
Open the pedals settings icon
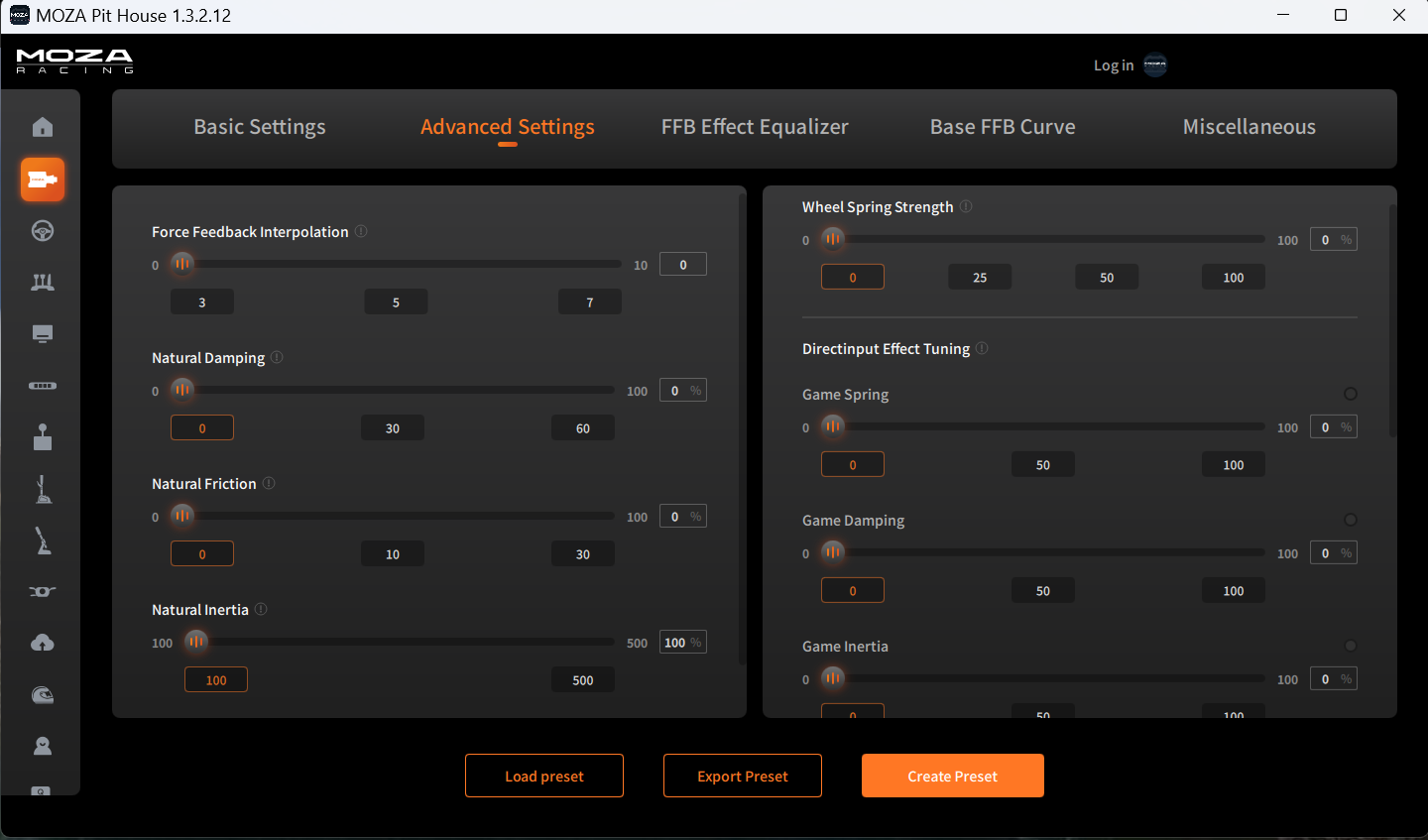tap(43, 283)
